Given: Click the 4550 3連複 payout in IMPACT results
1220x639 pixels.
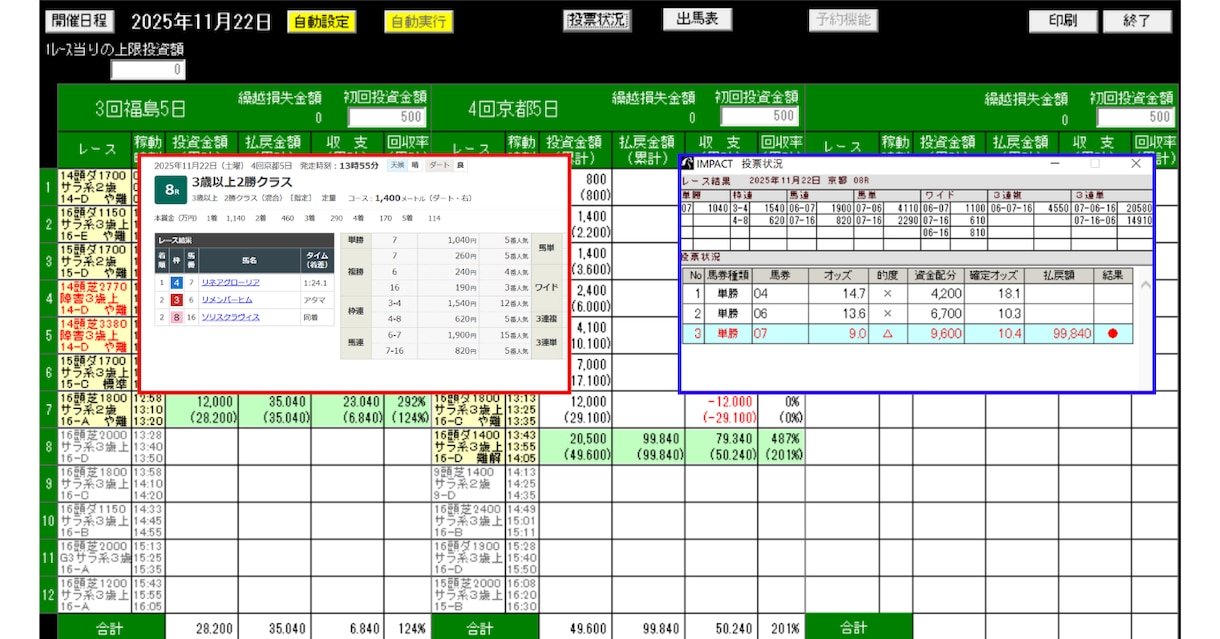Looking at the screenshot, I should [x=1058, y=207].
